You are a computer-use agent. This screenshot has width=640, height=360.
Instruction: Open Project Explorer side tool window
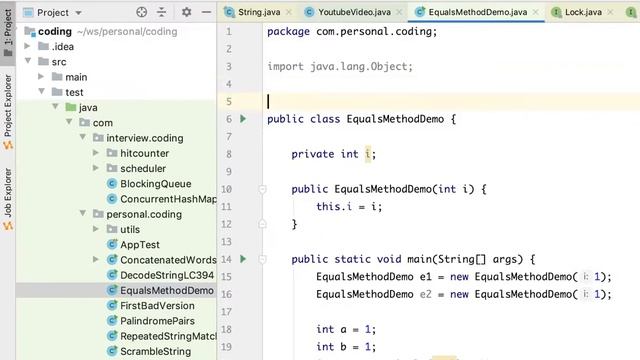coord(8,111)
